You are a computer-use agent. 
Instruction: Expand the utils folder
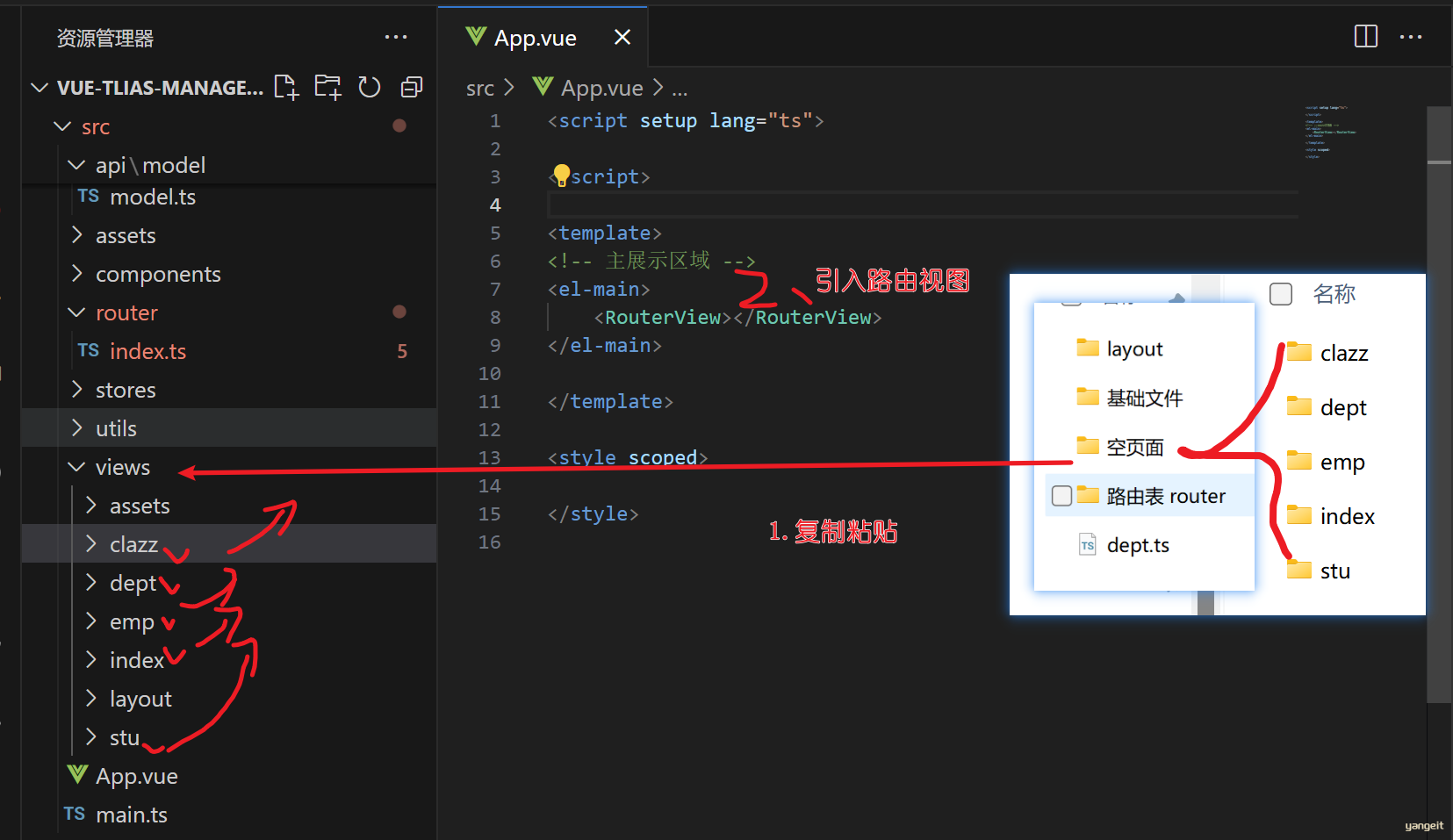[x=76, y=428]
